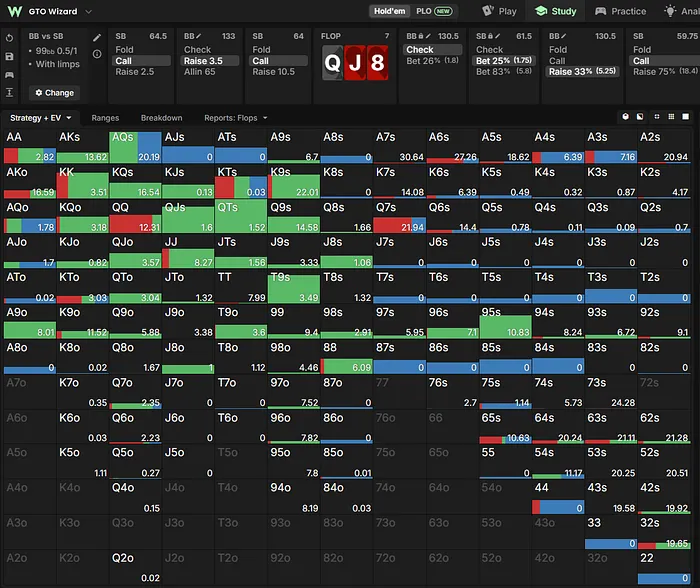The height and width of the screenshot is (588, 700).
Task: Click the red 8 flop card
Action: [x=377, y=63]
